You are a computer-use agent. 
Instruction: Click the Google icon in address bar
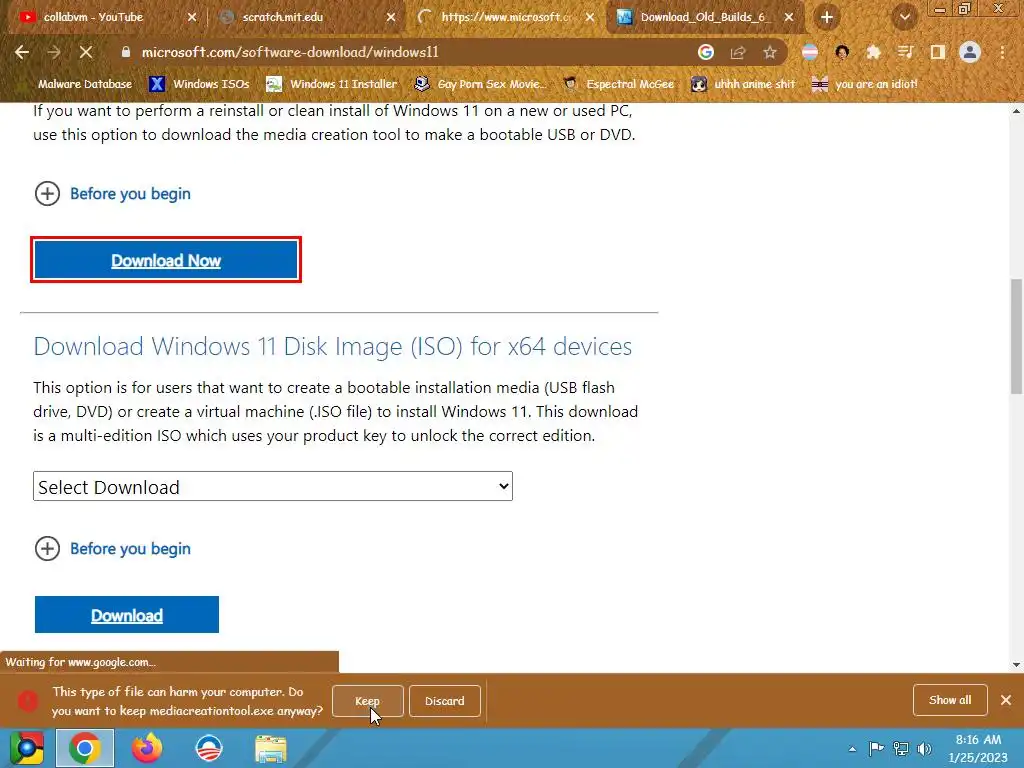pyautogui.click(x=705, y=52)
